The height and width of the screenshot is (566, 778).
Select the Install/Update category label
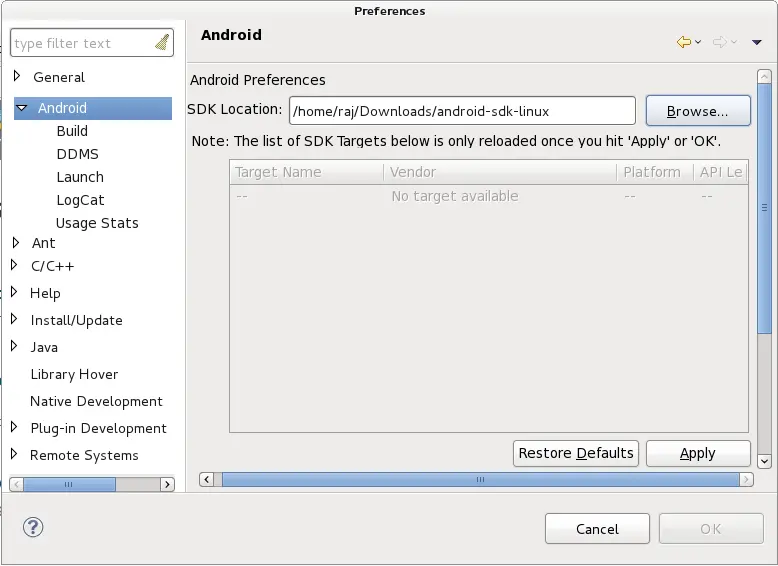76,320
